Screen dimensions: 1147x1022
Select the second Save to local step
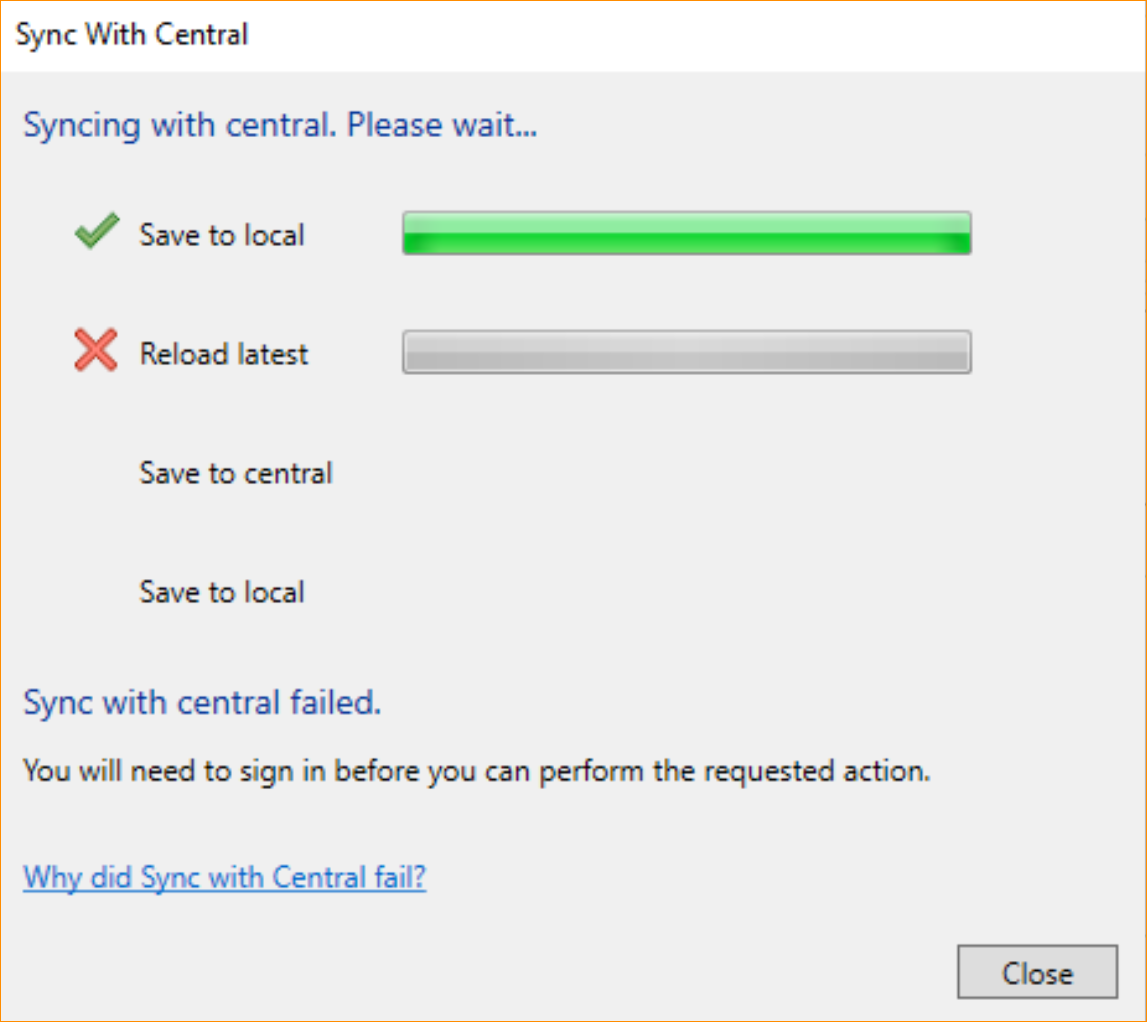tap(221, 592)
